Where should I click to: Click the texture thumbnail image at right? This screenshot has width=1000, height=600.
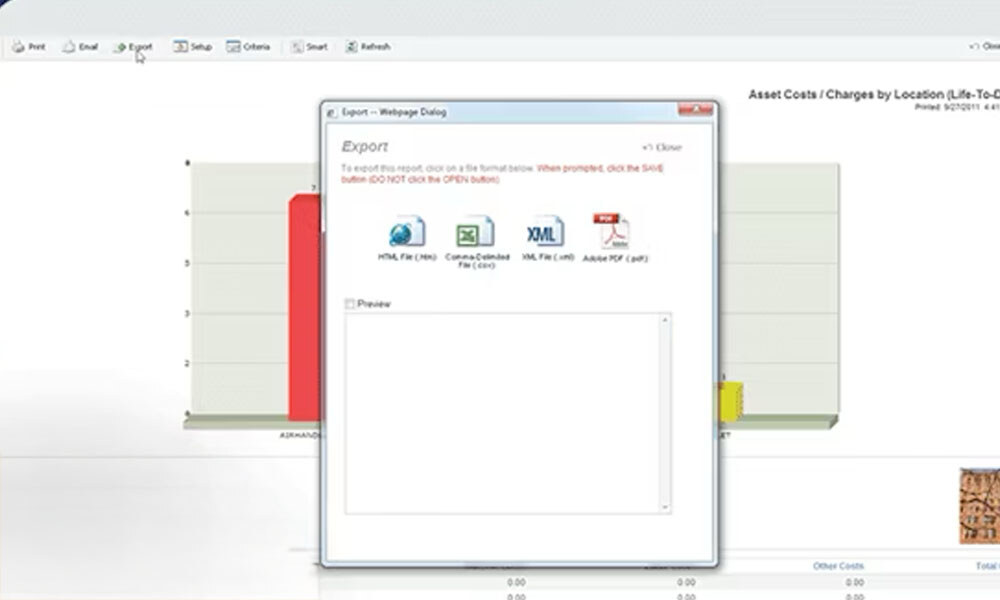click(979, 505)
